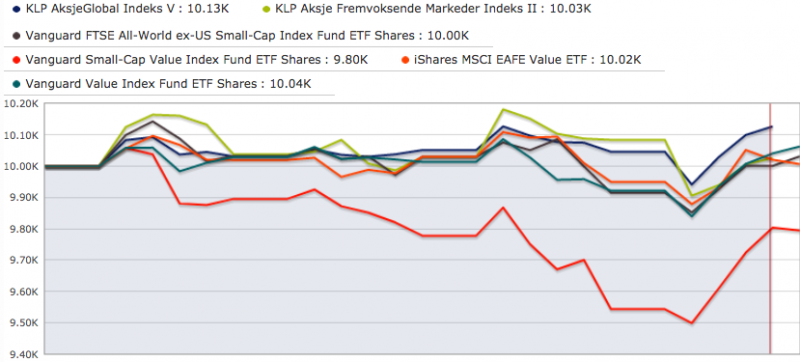800x362 pixels.
Task: Click the lime green line's peak near 10.18K
Action: (504, 109)
